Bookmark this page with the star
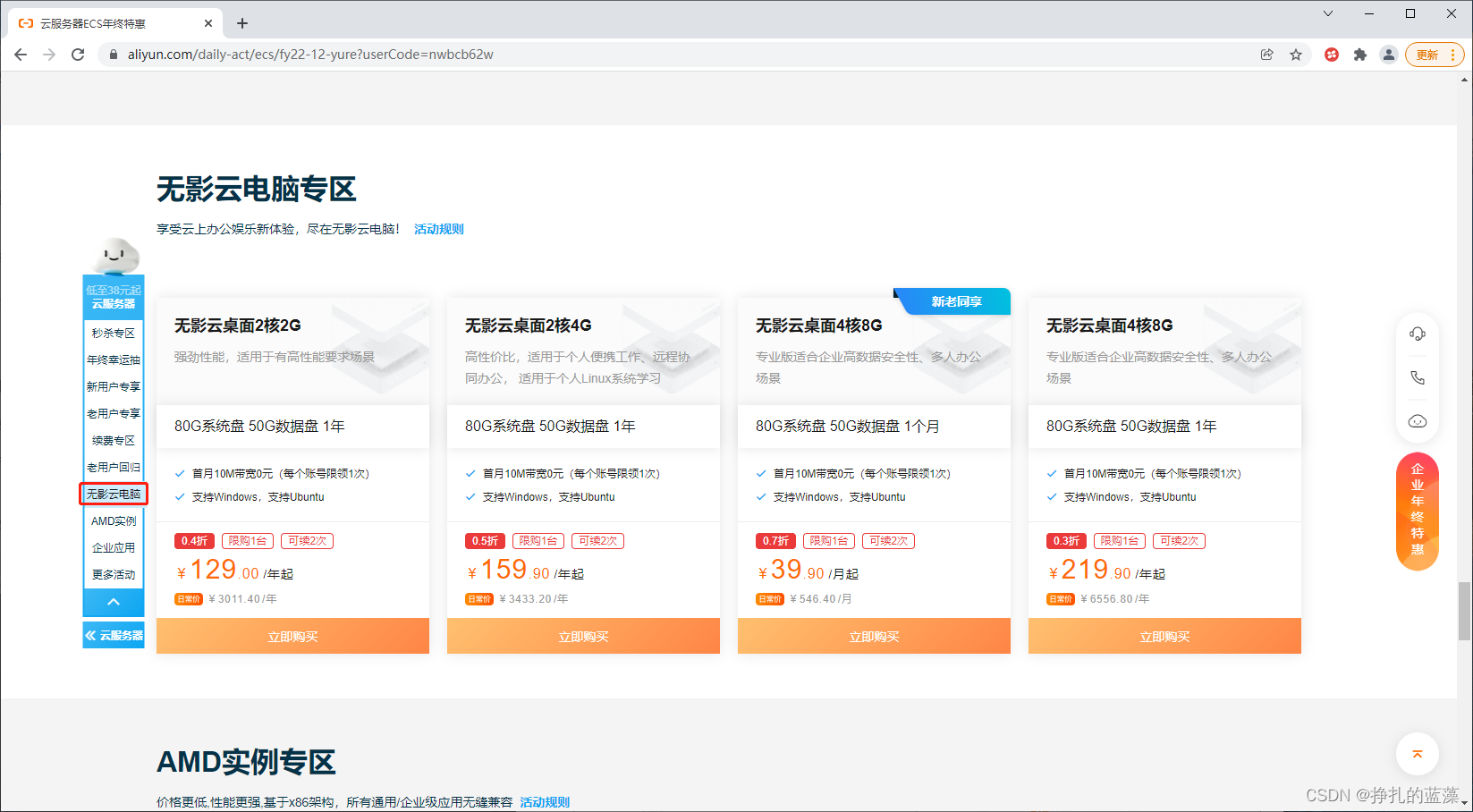Image resolution: width=1473 pixels, height=812 pixels. [x=1296, y=55]
